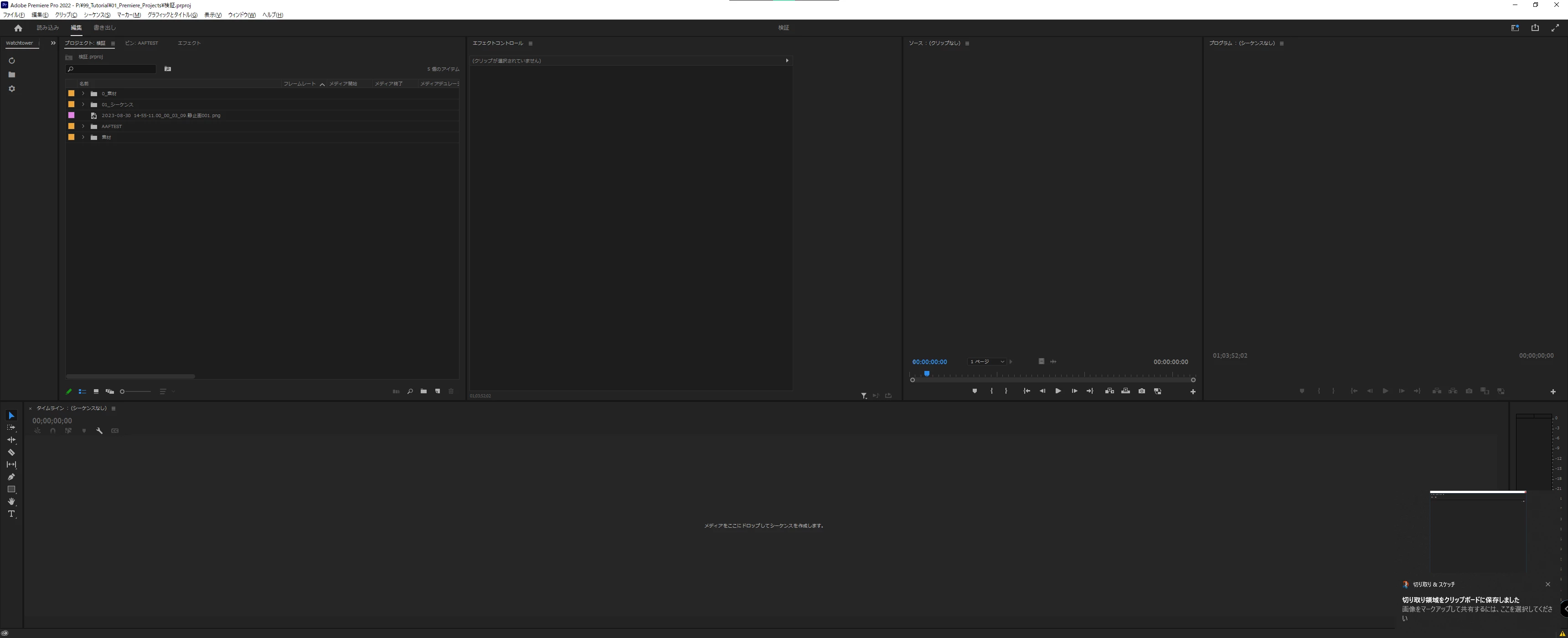Open the 1ページ page dropdown

[x=987, y=362]
